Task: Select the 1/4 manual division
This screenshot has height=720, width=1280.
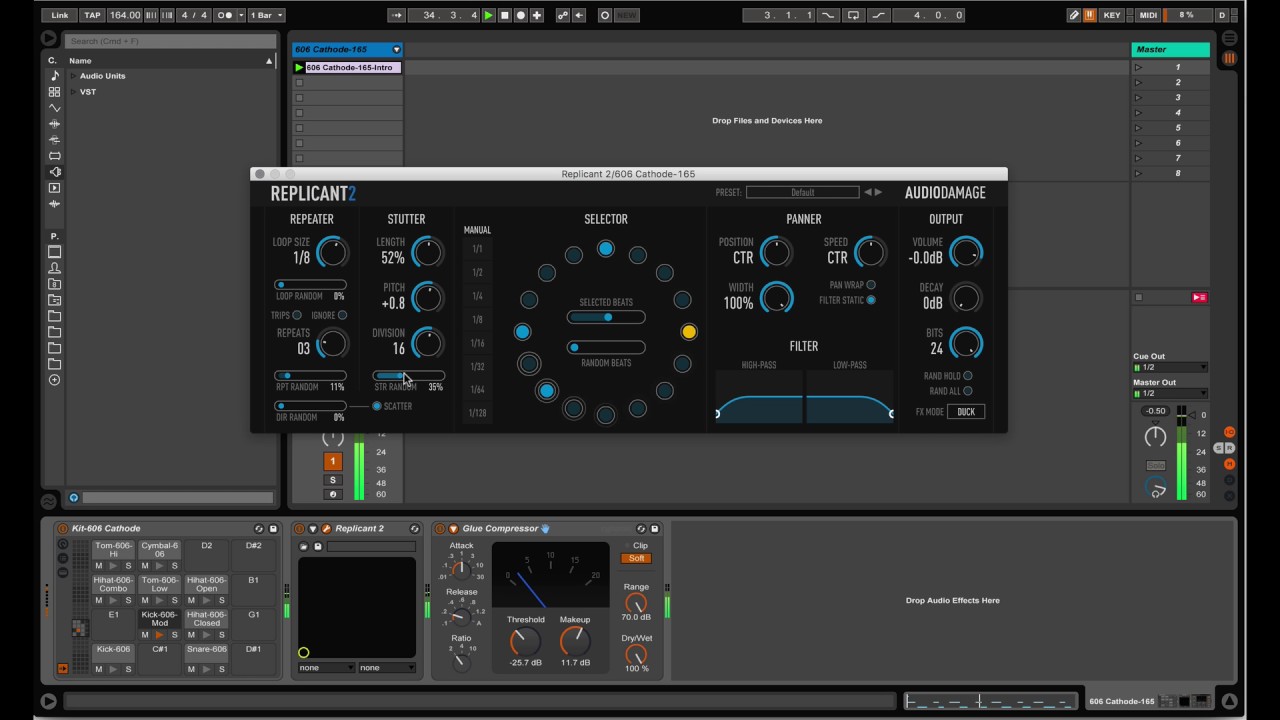Action: pos(477,296)
